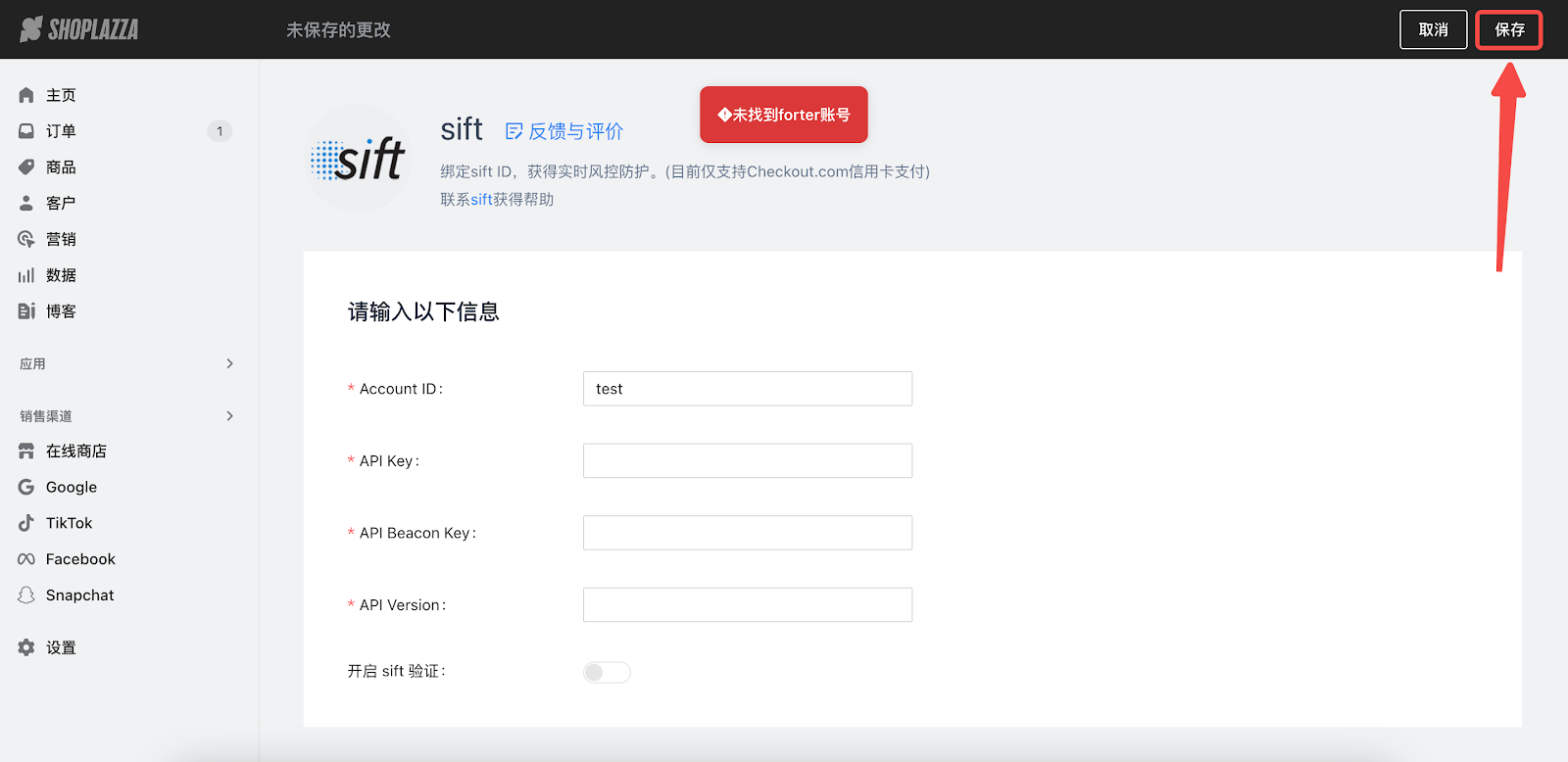Click the 数据 bar chart icon
Screen dimensions: 1568x762
click(x=26, y=275)
